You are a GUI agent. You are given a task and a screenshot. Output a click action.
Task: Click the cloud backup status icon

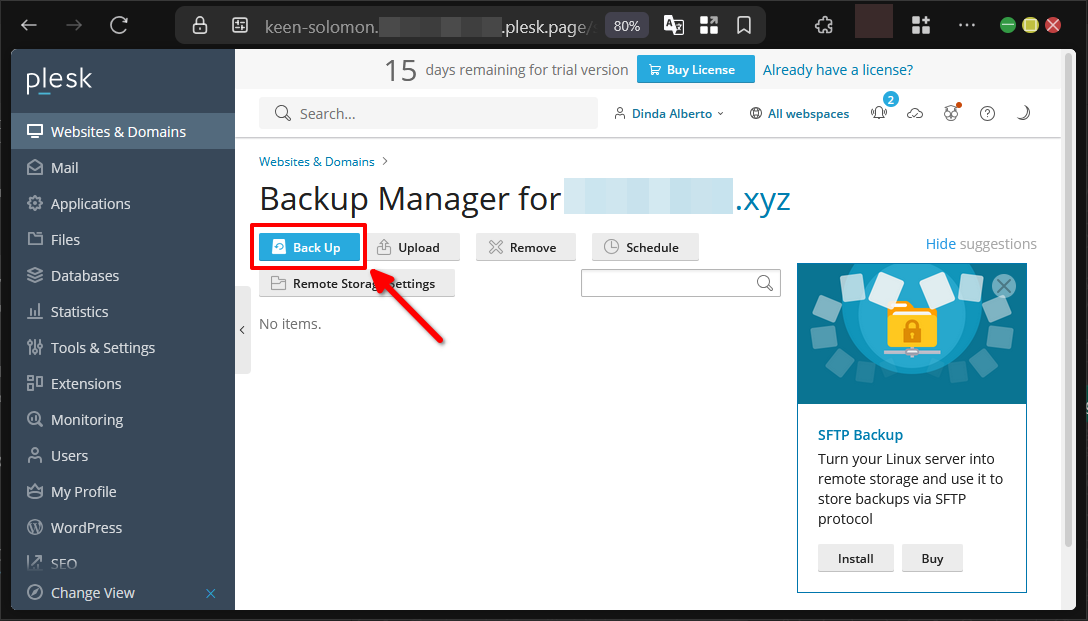[914, 113]
